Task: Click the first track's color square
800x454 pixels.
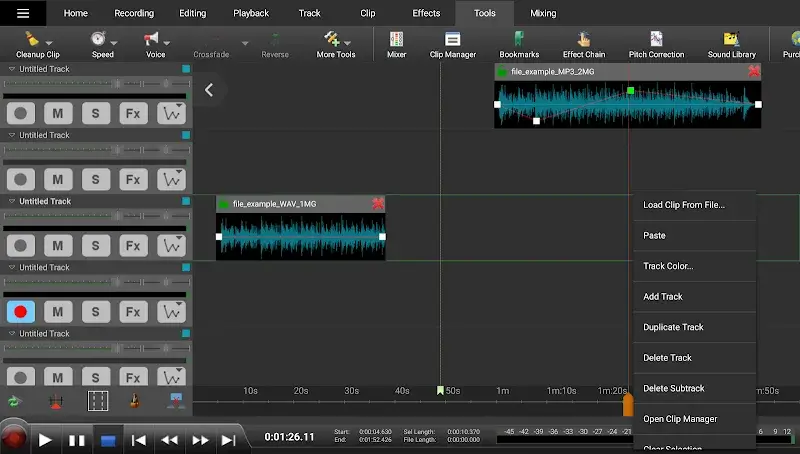Action: 185,69
